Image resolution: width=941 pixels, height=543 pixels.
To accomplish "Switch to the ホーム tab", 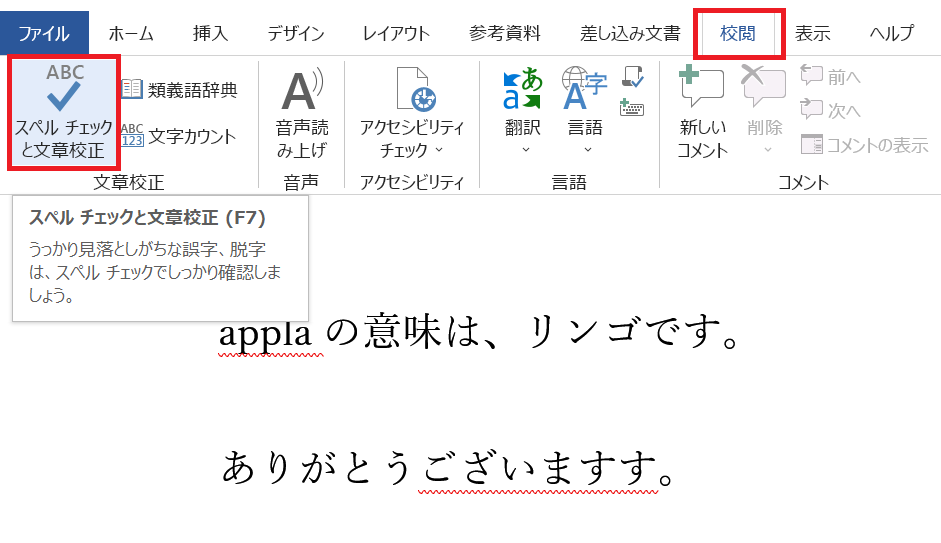I will [131, 33].
